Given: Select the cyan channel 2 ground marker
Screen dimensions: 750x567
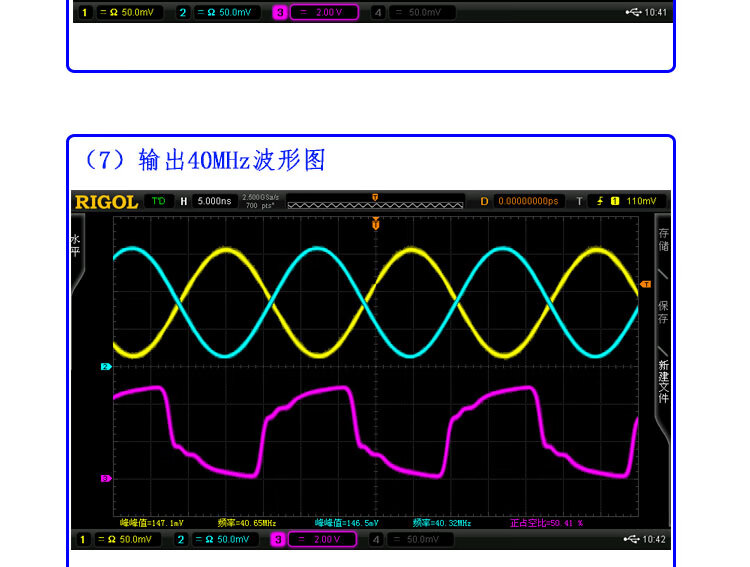Looking at the screenshot, I should [x=105, y=368].
